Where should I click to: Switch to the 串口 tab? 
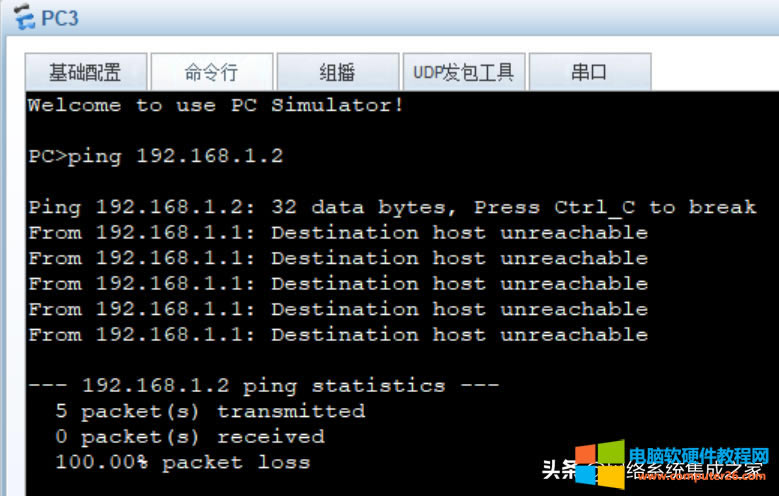coord(589,72)
